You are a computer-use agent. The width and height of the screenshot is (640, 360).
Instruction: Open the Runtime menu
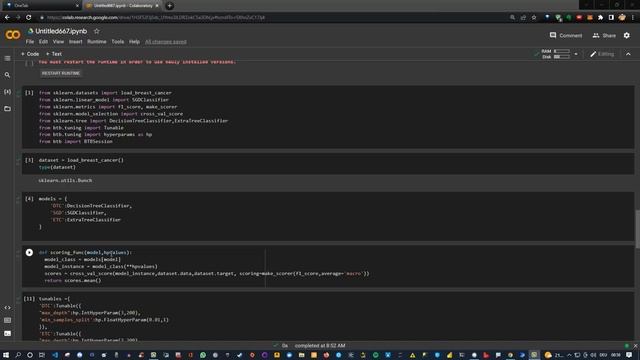[97, 42]
